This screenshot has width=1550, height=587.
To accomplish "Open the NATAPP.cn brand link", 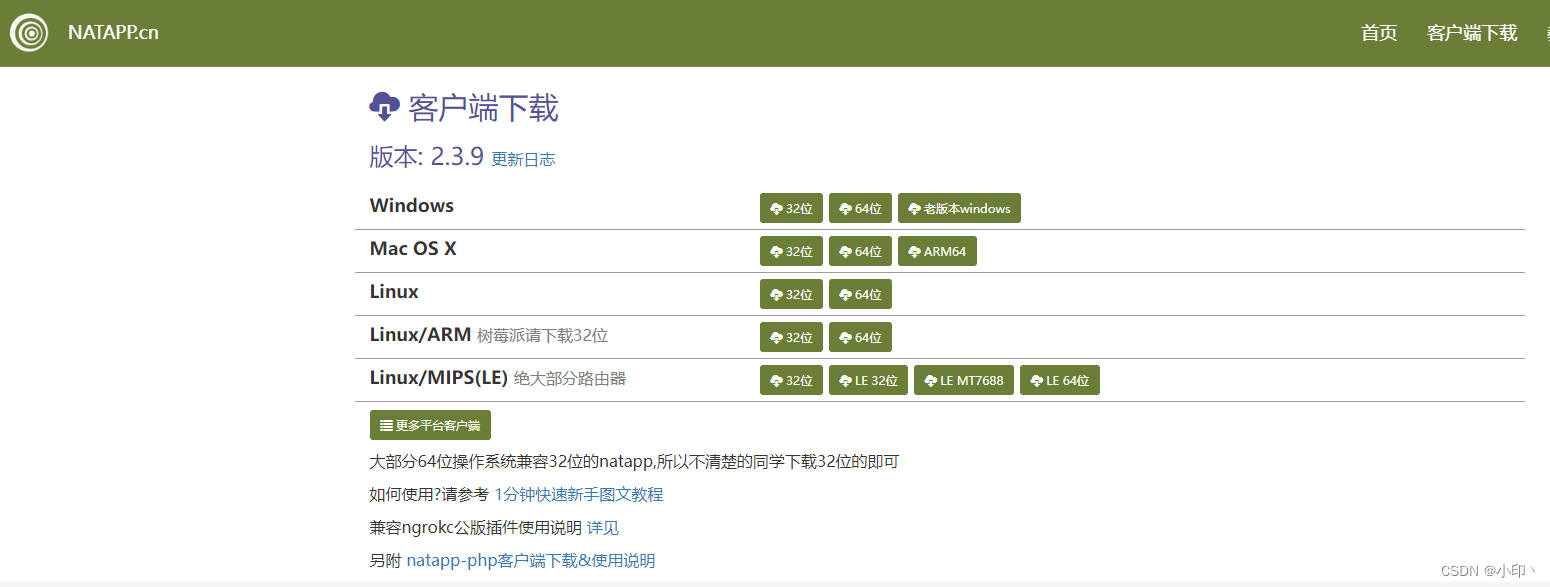I will (113, 32).
